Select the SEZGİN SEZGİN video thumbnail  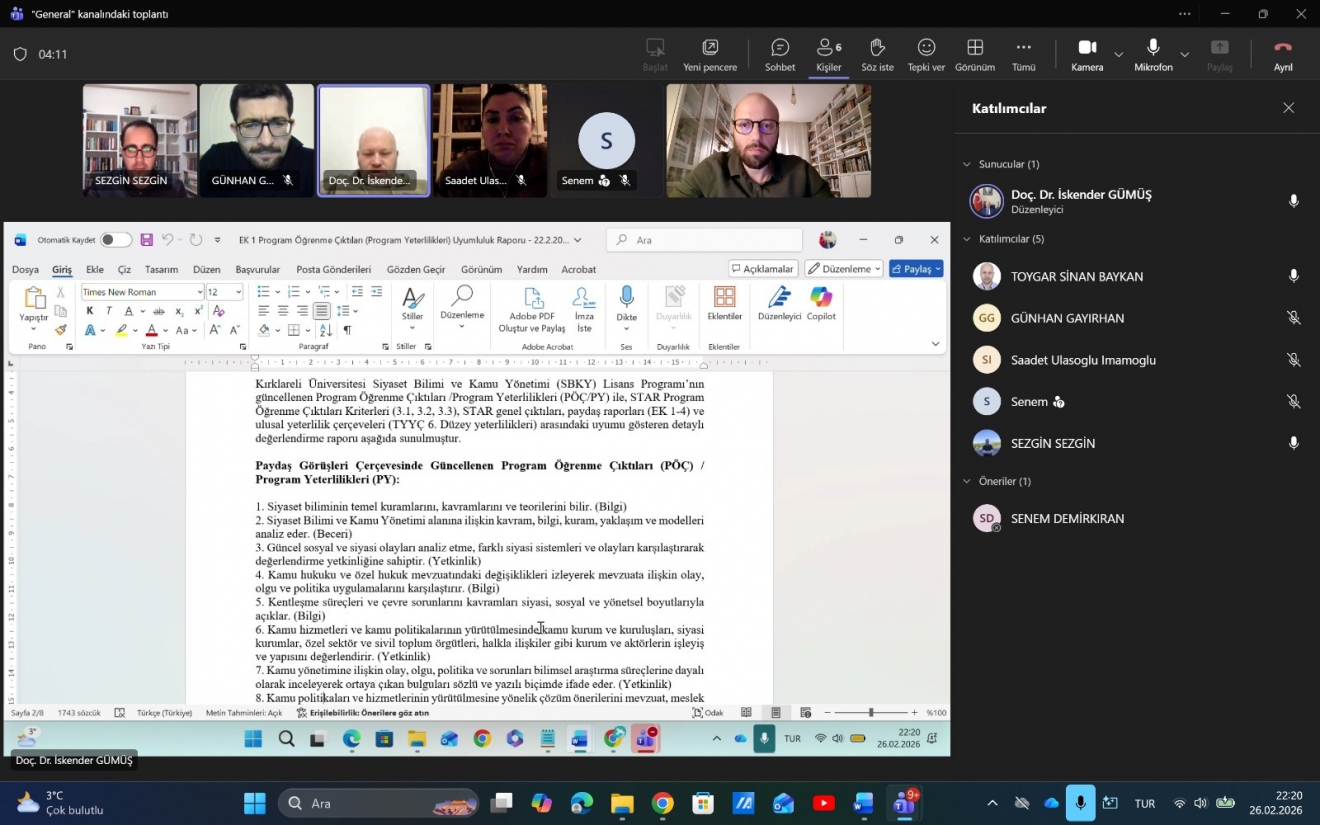[140, 140]
